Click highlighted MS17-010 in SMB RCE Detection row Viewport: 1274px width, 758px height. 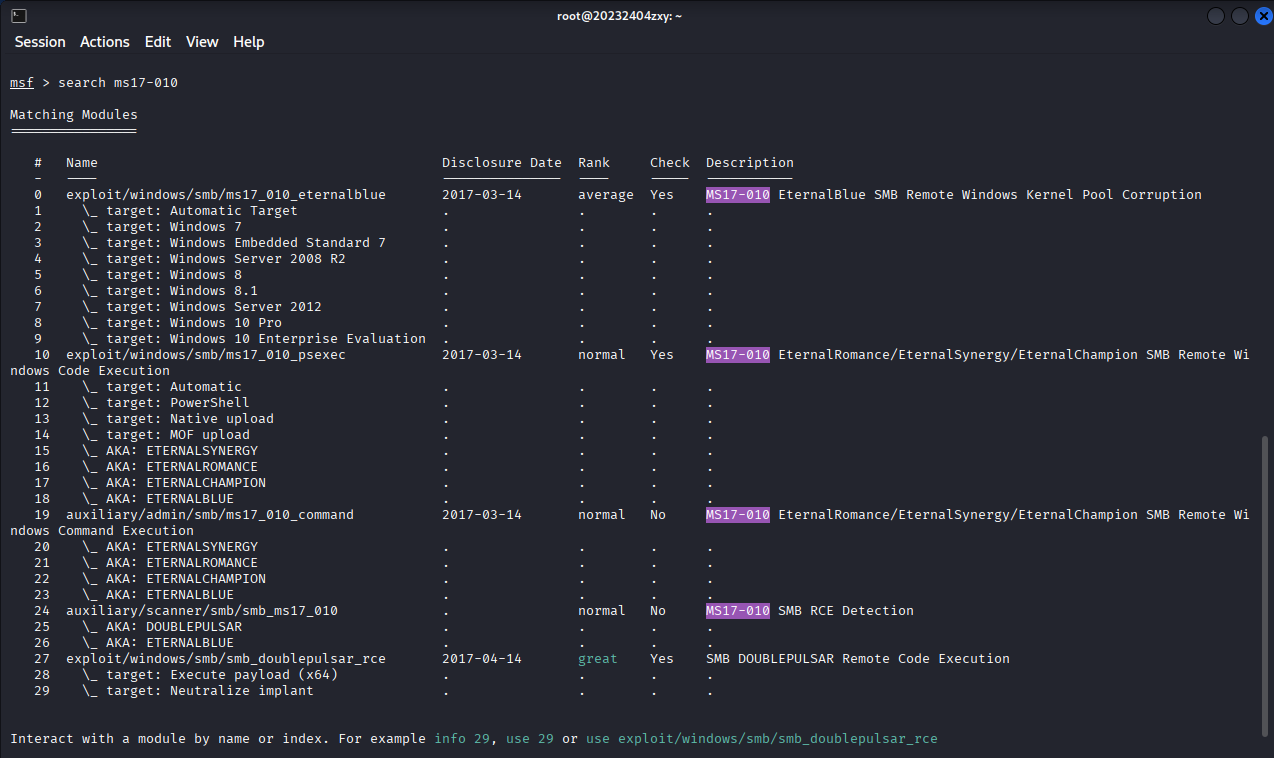point(738,611)
